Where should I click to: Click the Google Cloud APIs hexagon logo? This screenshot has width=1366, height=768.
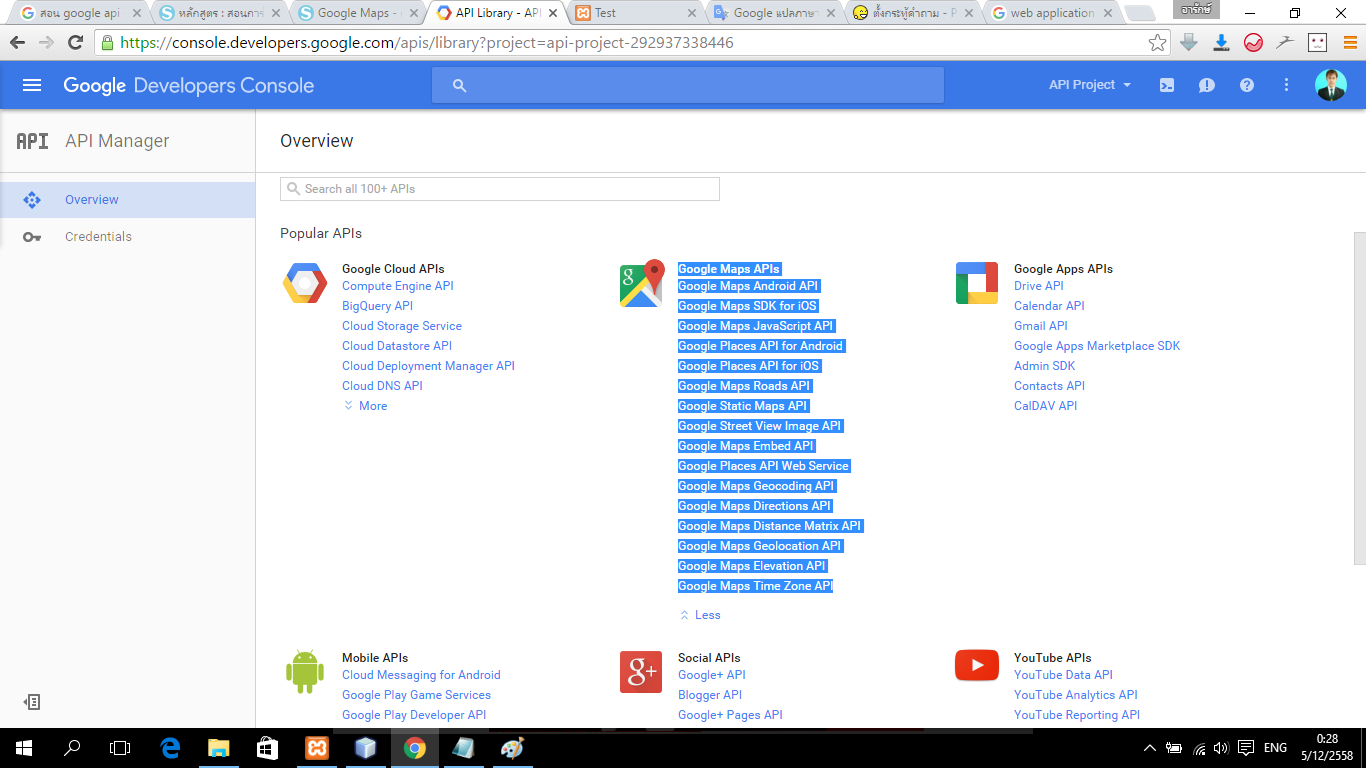point(304,283)
